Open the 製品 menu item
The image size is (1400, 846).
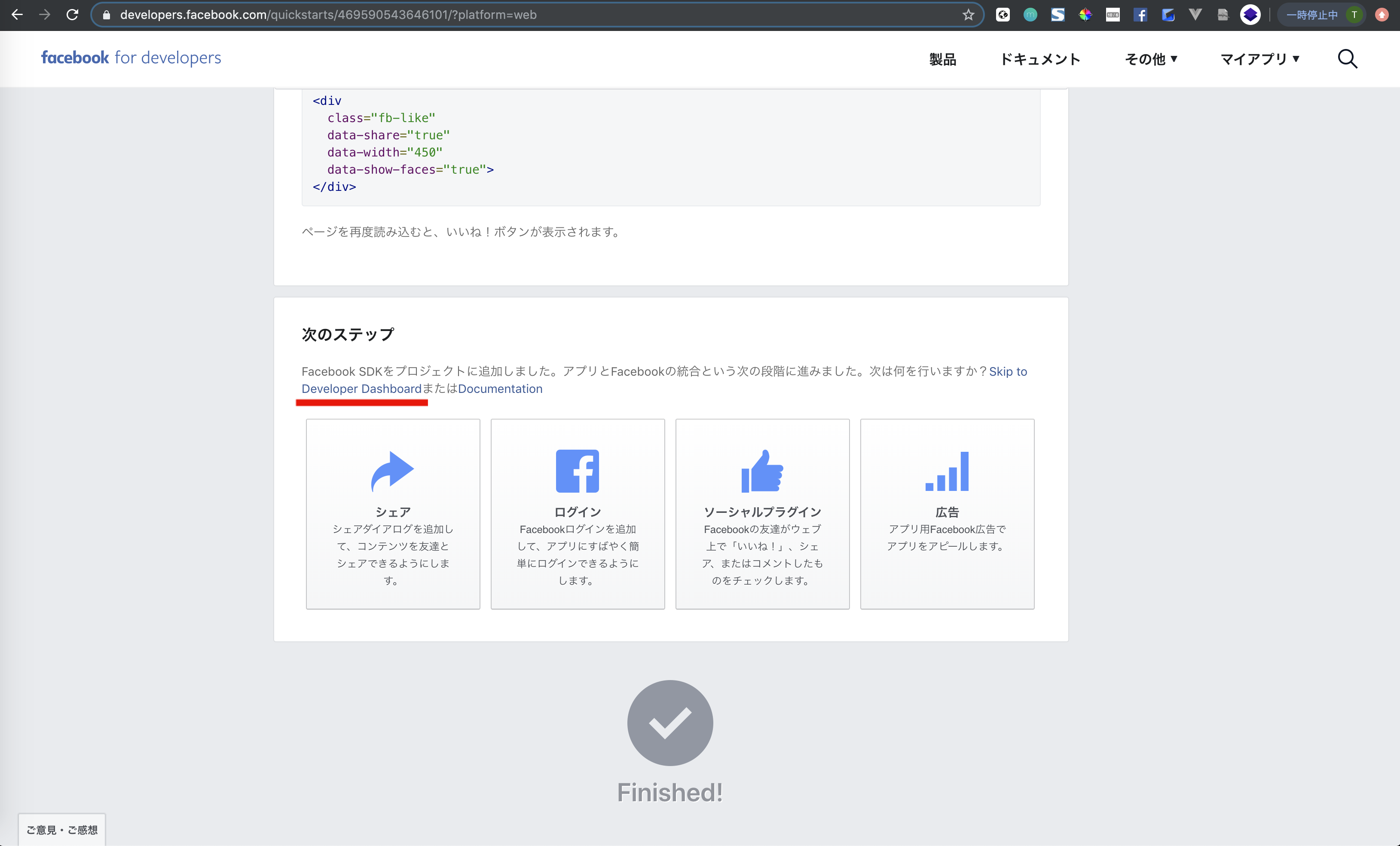[x=943, y=59]
